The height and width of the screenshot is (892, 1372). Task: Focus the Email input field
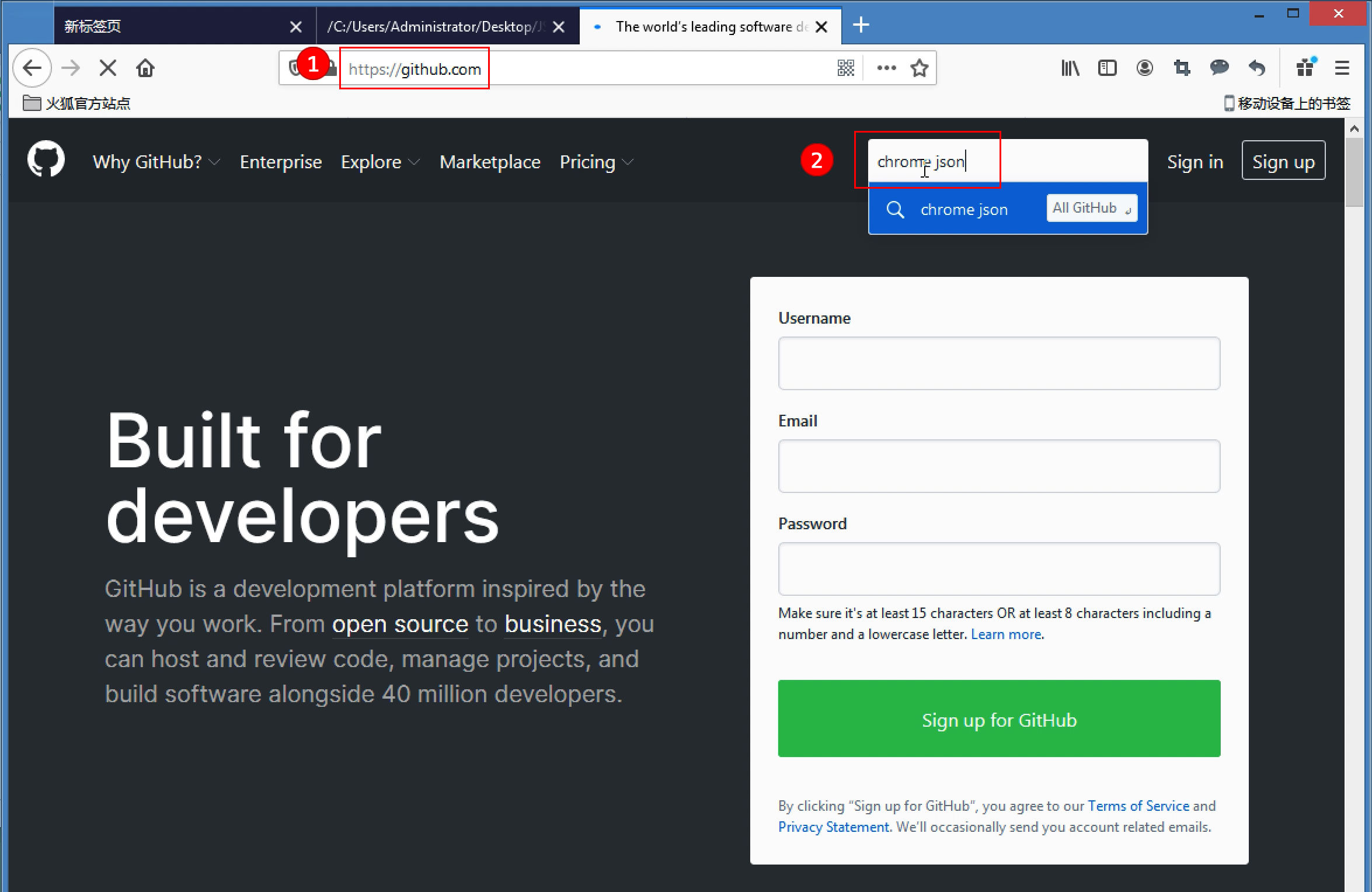[x=999, y=466]
